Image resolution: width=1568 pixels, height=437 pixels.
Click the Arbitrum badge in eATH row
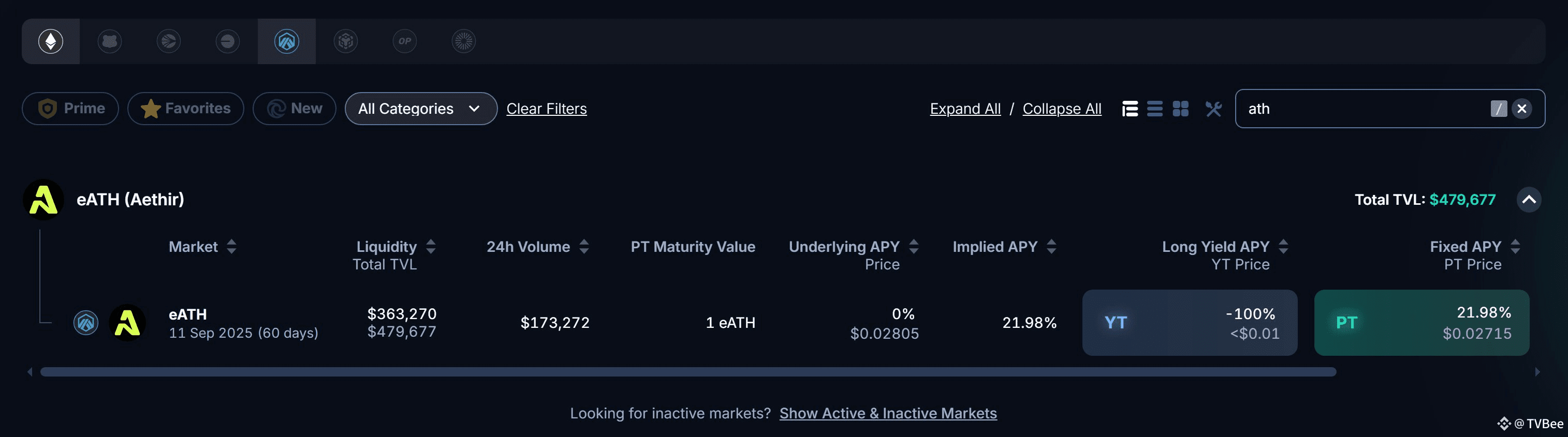click(86, 323)
